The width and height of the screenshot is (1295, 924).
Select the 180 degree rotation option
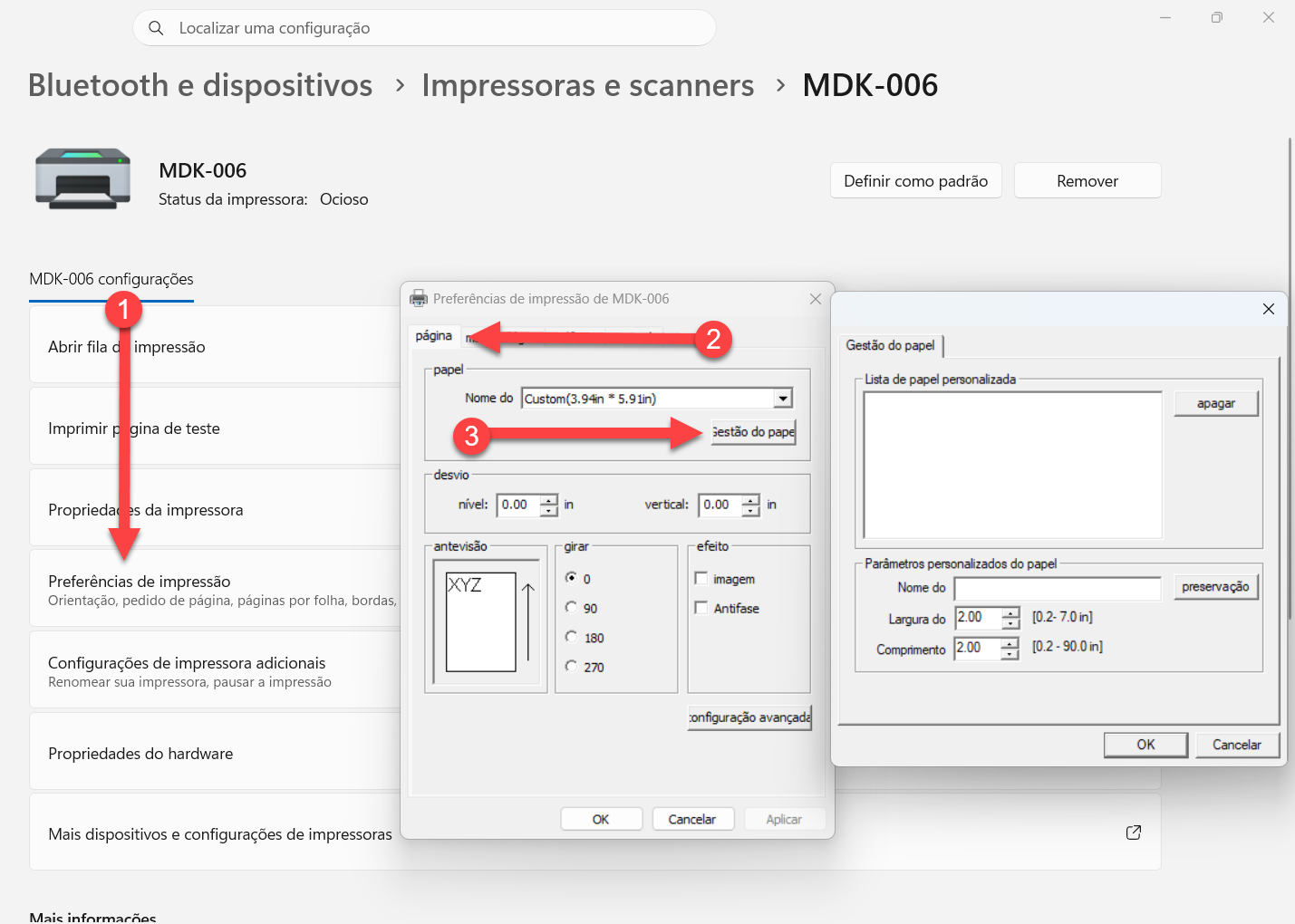pos(571,637)
